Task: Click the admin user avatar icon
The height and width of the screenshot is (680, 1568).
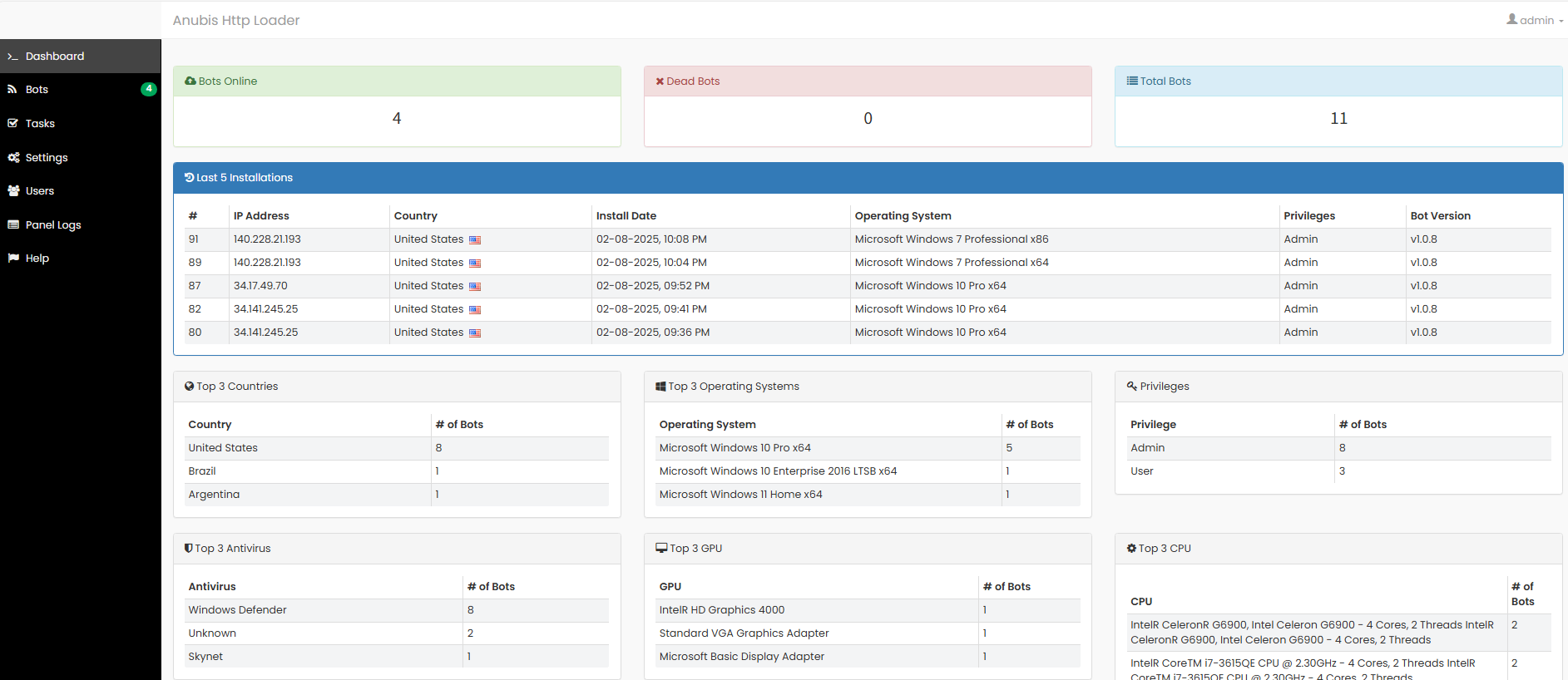Action: [1511, 19]
